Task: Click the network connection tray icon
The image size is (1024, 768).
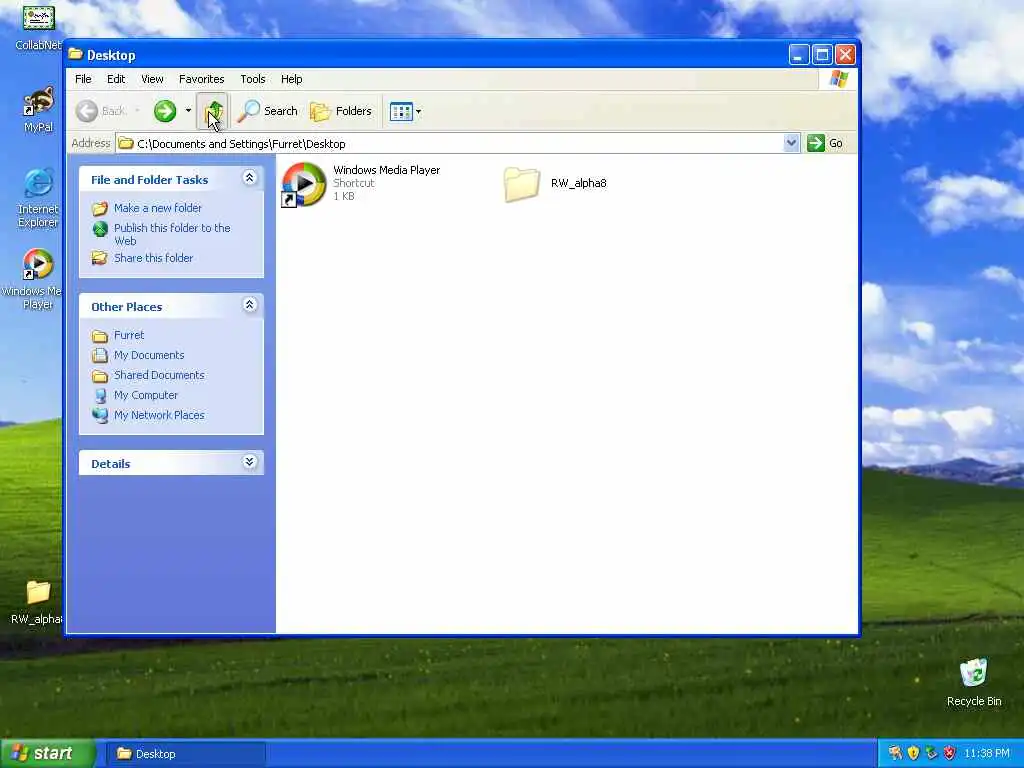Action: click(931, 753)
